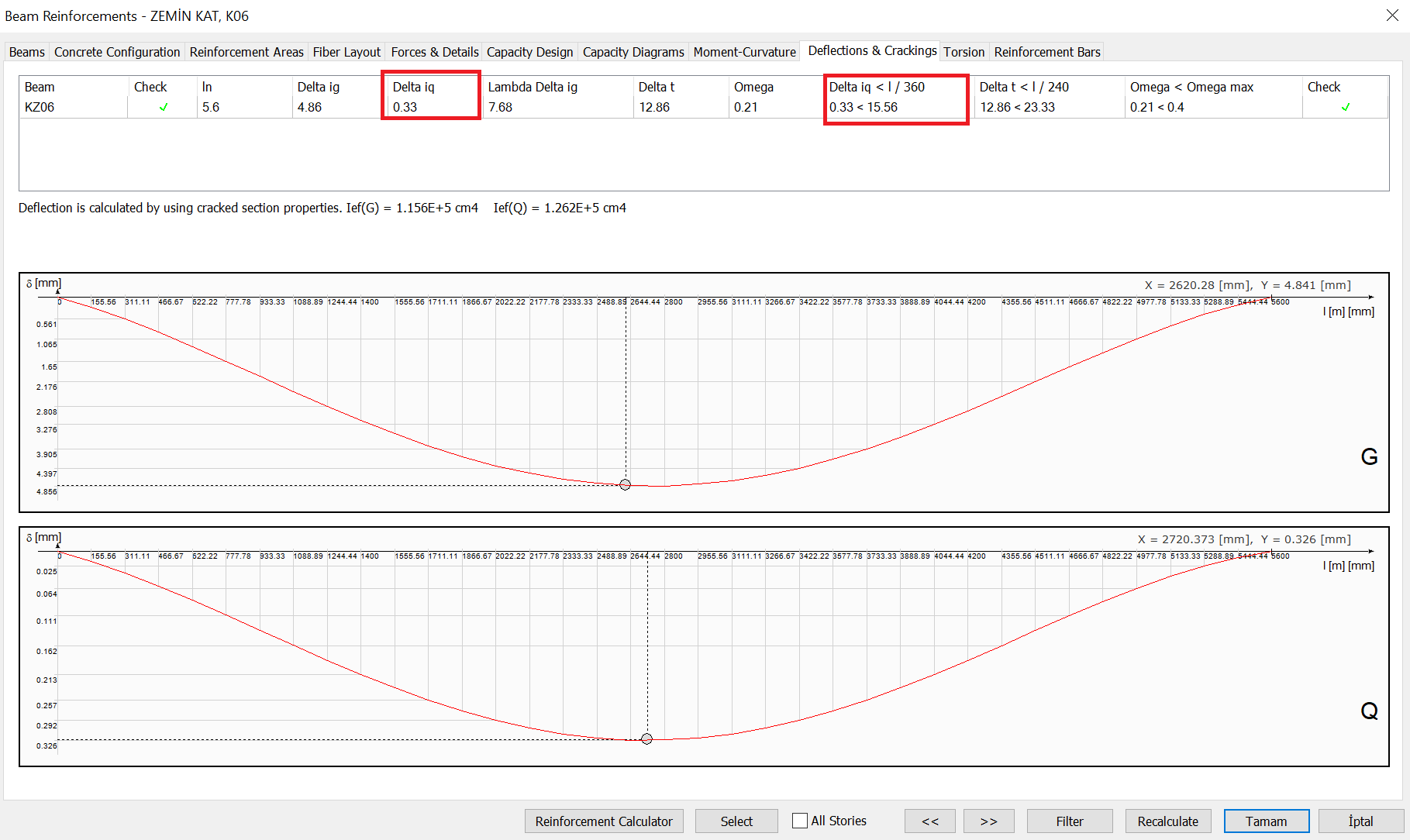Click the green check icon beside beam KZ06
Screen dimensions: 1410x840
coord(162,108)
